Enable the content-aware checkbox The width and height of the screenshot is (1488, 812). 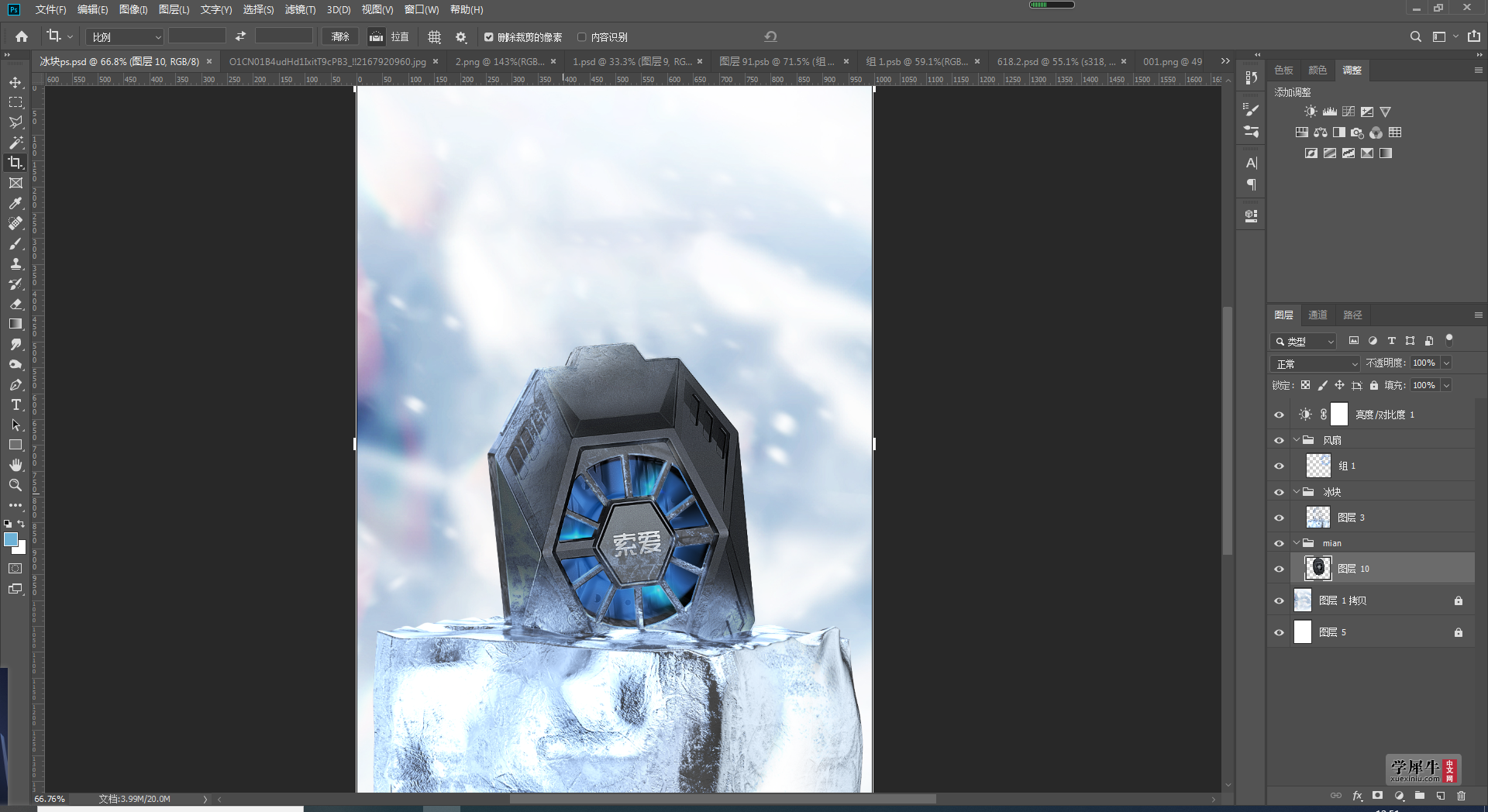click(x=582, y=36)
